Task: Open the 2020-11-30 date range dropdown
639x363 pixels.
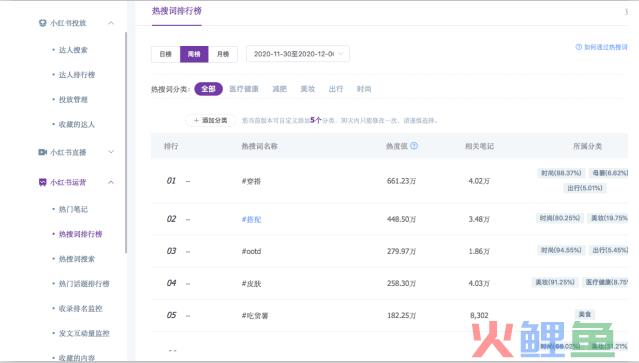Action: [x=298, y=54]
